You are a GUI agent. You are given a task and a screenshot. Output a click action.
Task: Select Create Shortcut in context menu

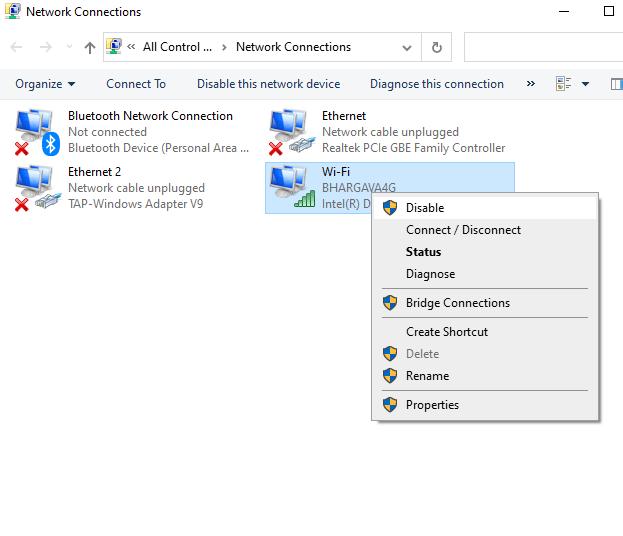485,332
